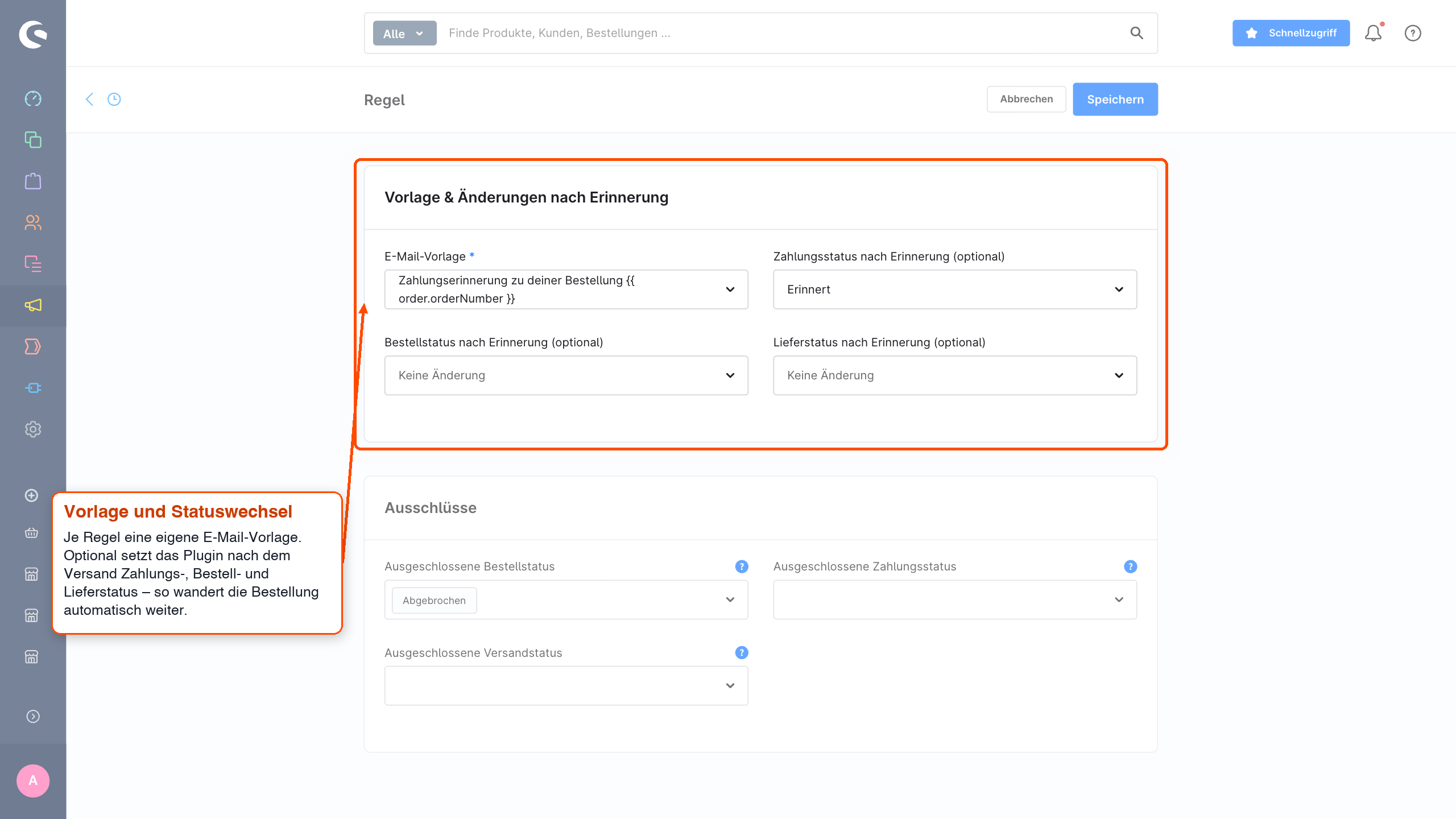
Task: Click the Abbrechen button
Action: coord(1027,99)
